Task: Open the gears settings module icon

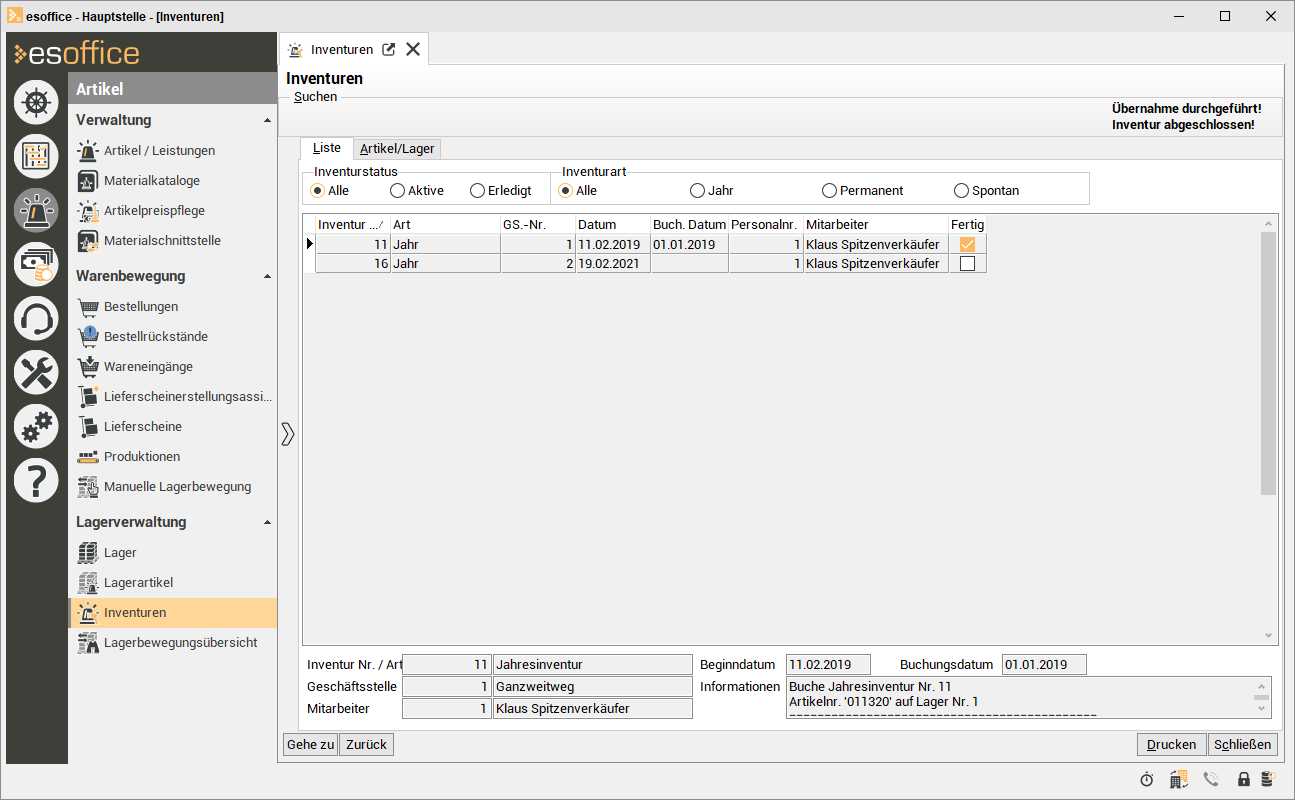Action: 36,427
